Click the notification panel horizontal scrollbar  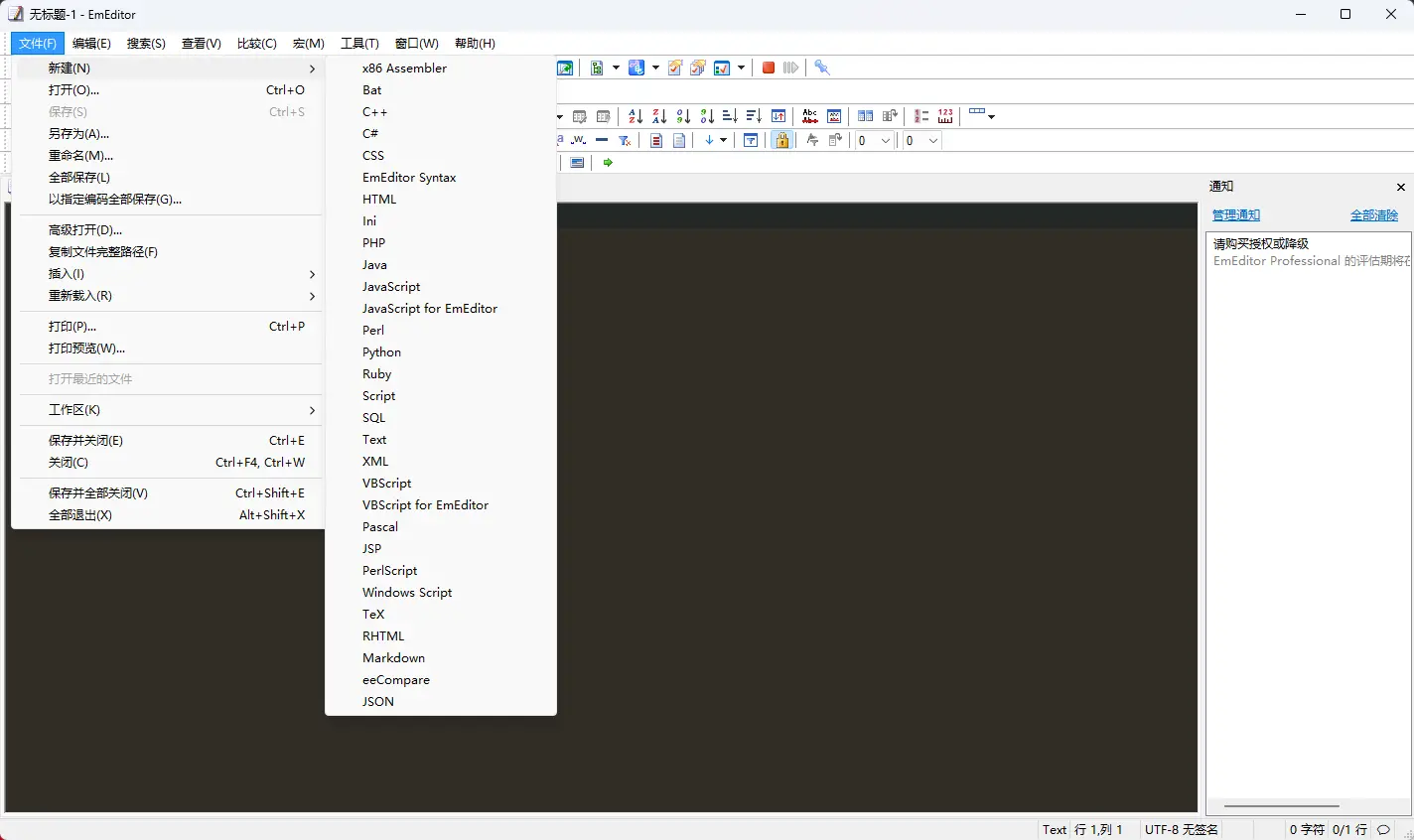pos(1282,806)
